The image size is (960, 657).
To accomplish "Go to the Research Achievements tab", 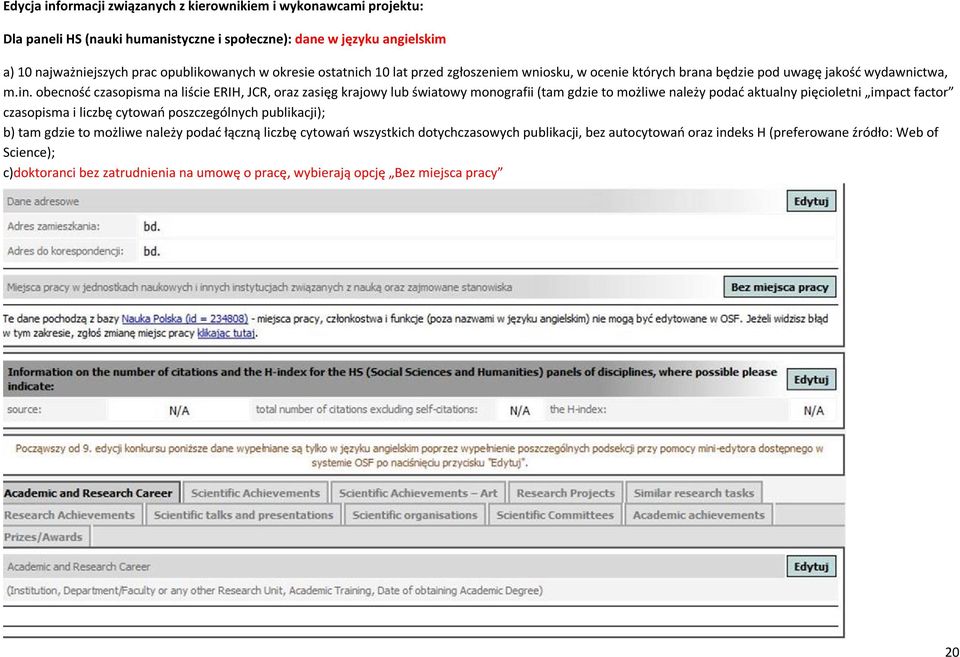I will 71,515.
